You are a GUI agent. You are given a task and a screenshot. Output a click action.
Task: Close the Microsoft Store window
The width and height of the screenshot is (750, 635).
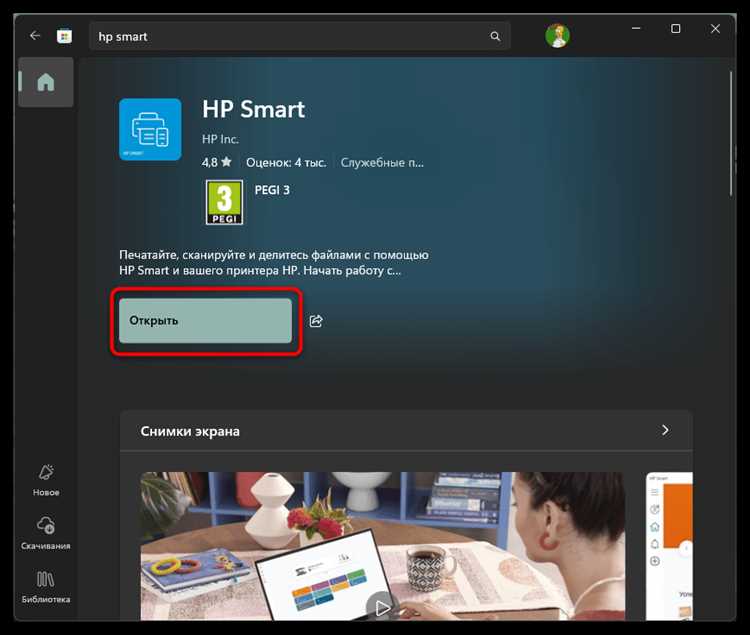point(716,29)
